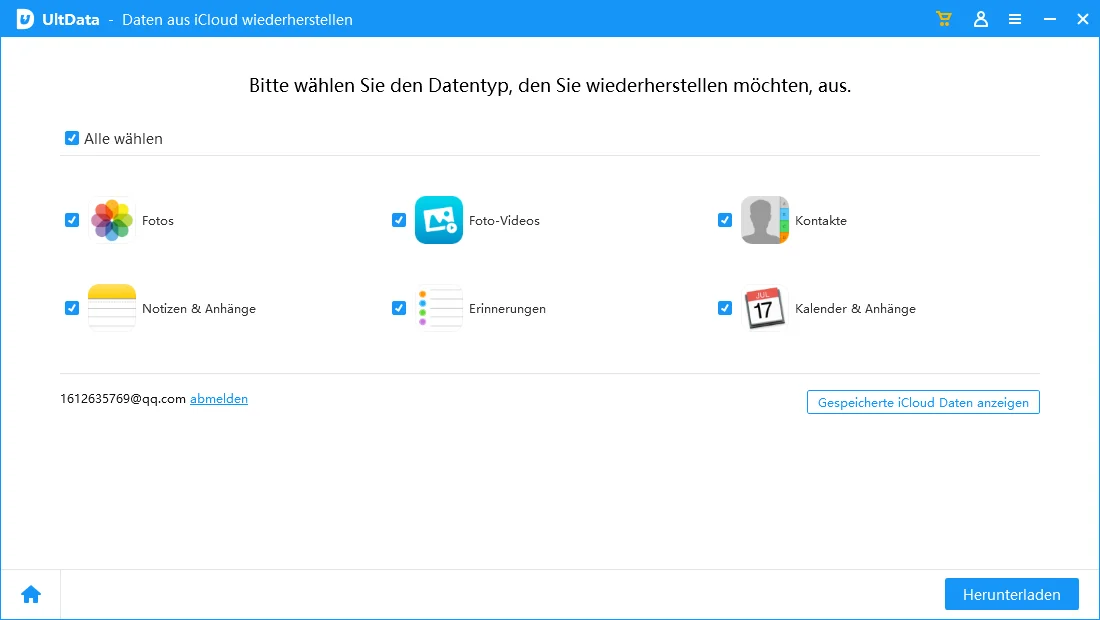The width and height of the screenshot is (1100, 620).
Task: Click the Kontakte address book icon
Action: pos(765,220)
